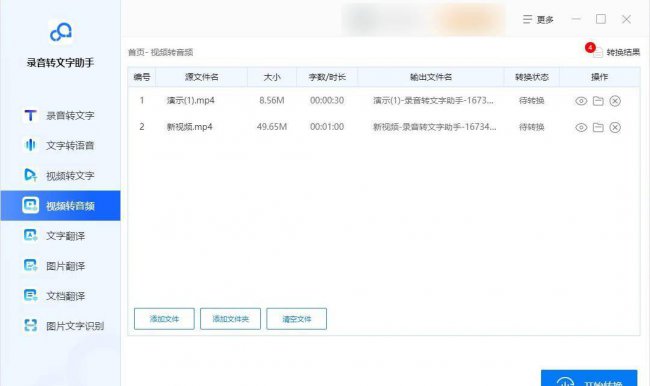Open the 更多 menu
This screenshot has height=386, width=650.
tap(538, 19)
